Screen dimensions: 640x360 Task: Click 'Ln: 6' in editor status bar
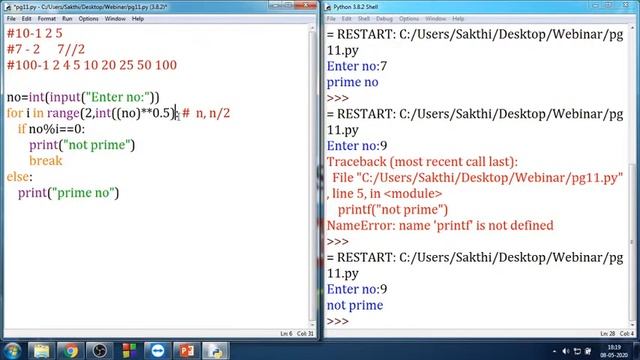(286, 334)
